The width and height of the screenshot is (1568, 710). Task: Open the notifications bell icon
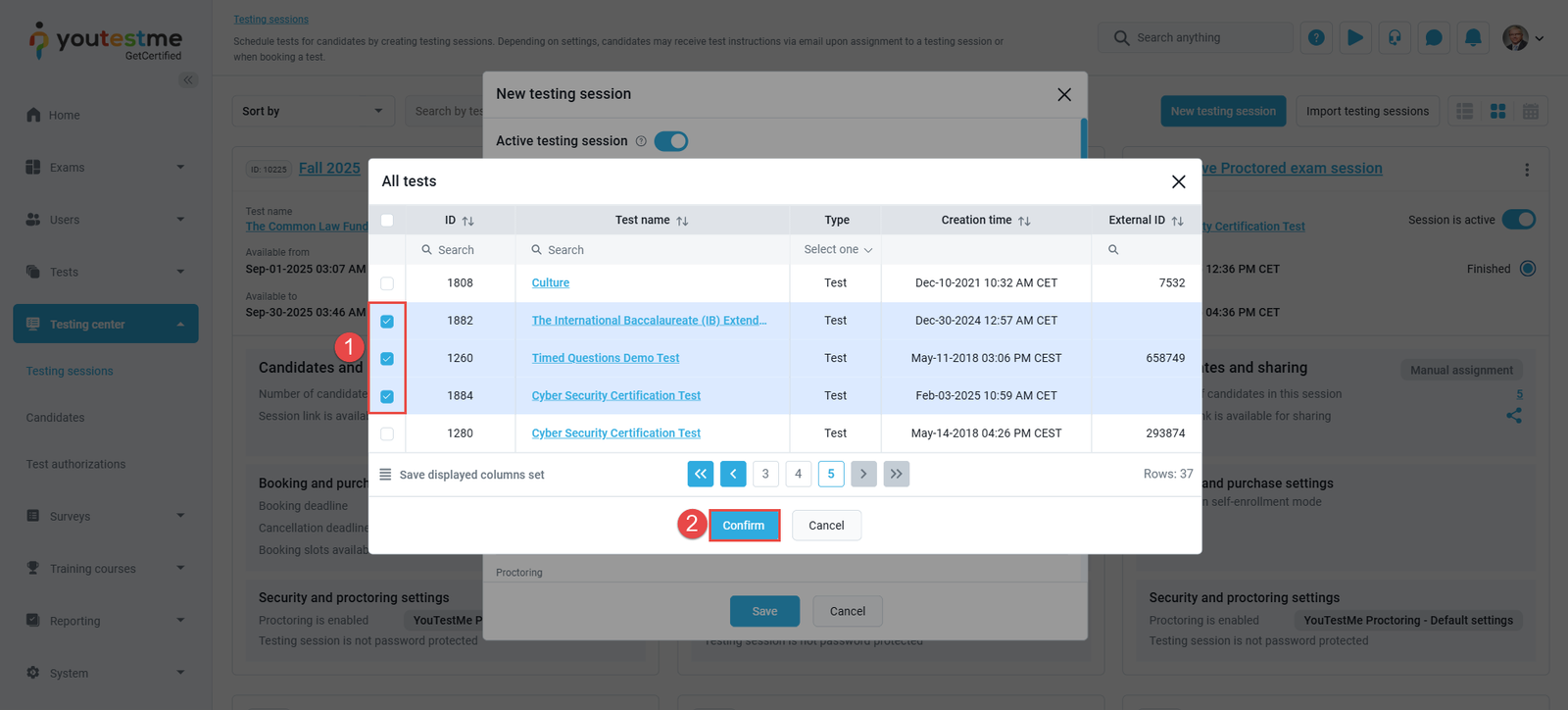(x=1473, y=37)
